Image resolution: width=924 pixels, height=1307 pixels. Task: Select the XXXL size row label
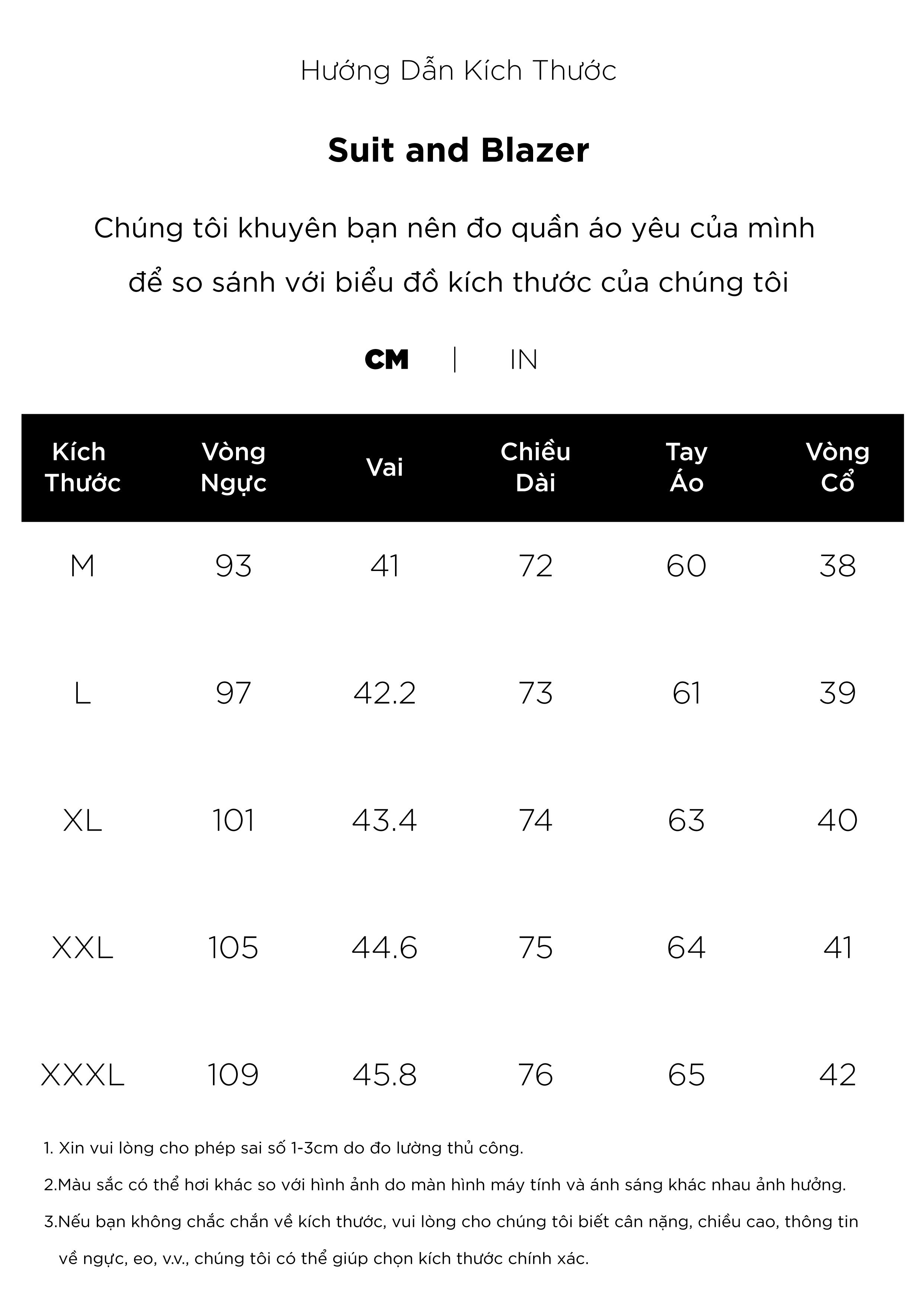tap(83, 1075)
